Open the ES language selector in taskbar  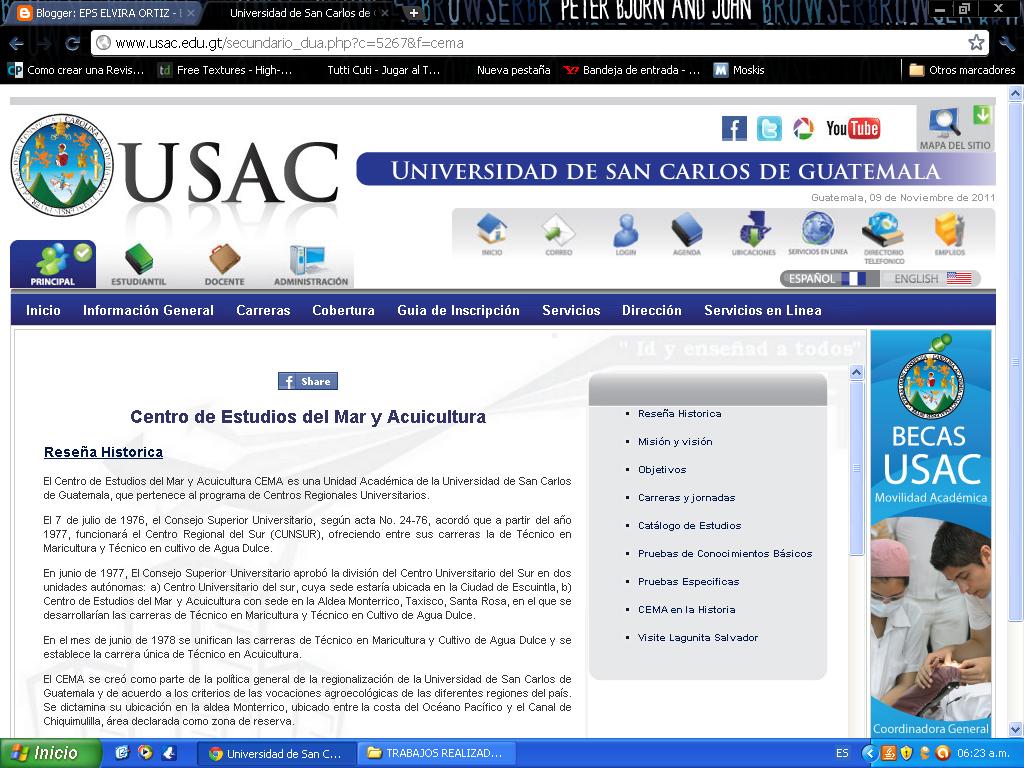pos(845,753)
